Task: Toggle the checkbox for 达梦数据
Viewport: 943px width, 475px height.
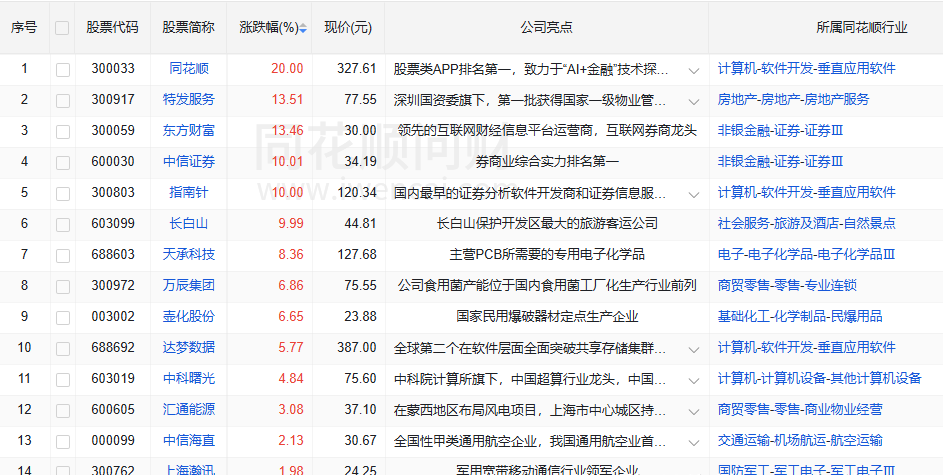Action: click(x=63, y=349)
